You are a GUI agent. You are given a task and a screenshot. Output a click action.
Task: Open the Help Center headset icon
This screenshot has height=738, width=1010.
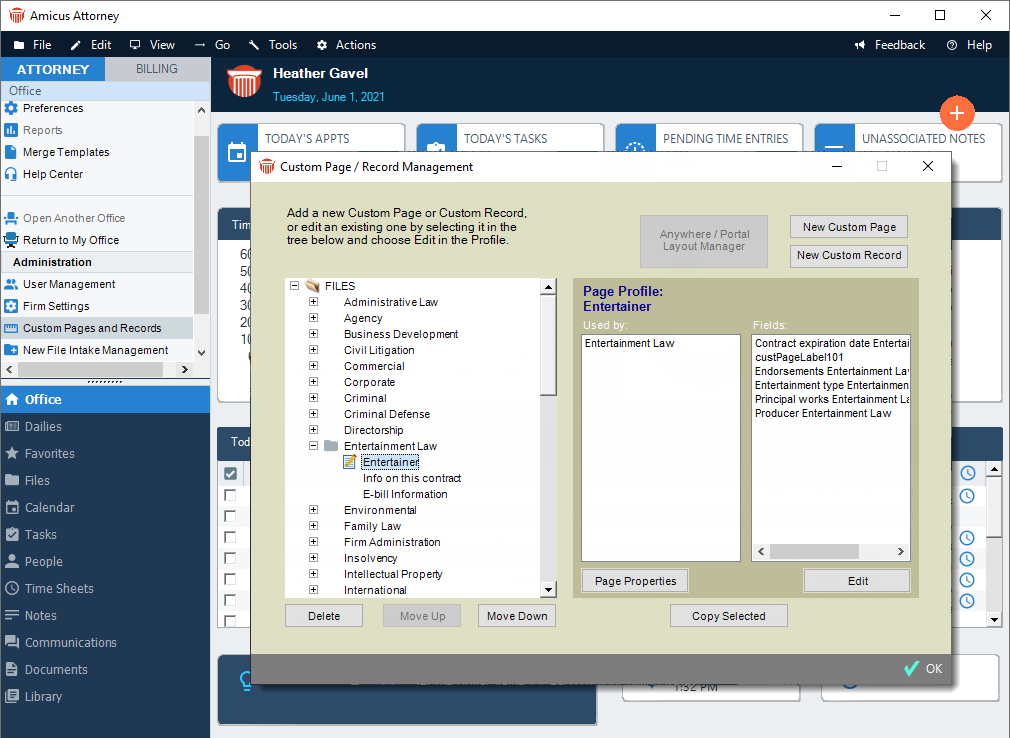tap(12, 174)
